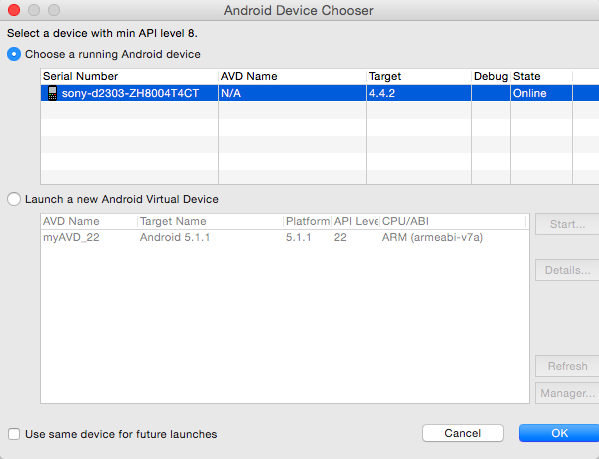Click the CPU/ABI column header
This screenshot has width=599, height=459.
[x=453, y=221]
